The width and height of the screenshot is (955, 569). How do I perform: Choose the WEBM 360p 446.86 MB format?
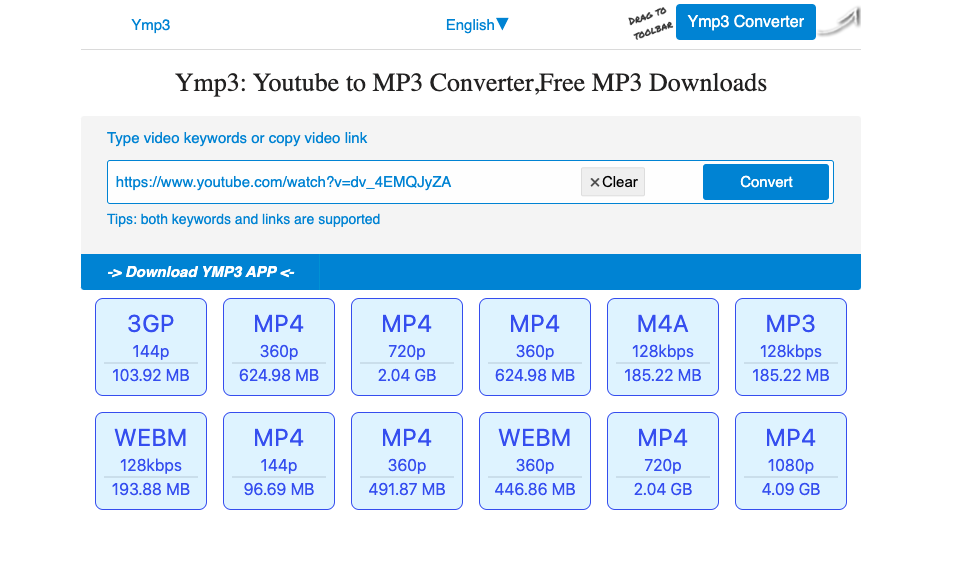tap(535, 461)
